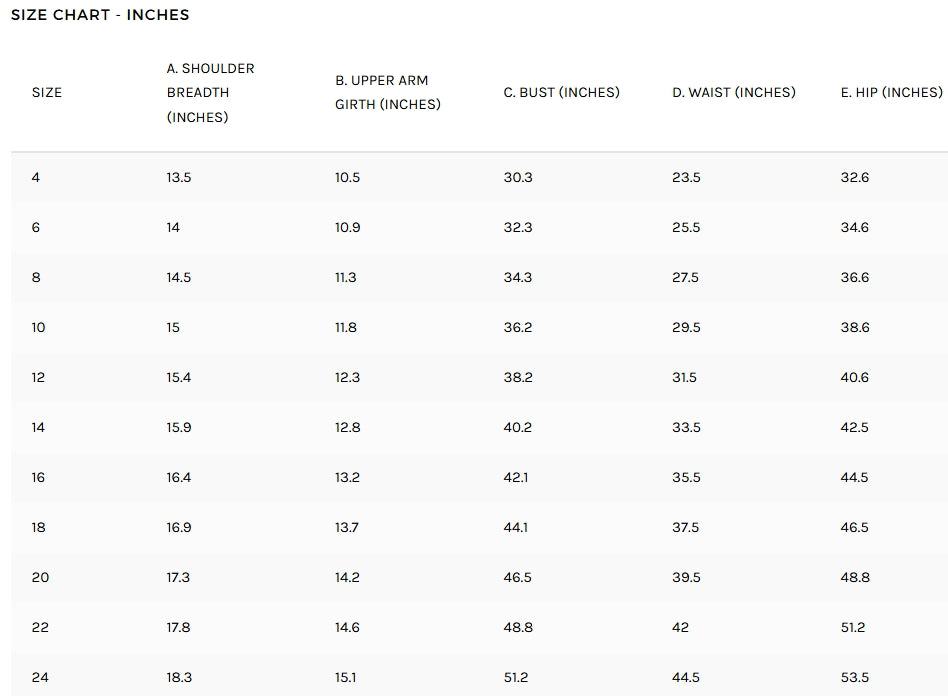Screen dimensions: 948x696
Task: Click the SIZE column header
Action: [47, 92]
